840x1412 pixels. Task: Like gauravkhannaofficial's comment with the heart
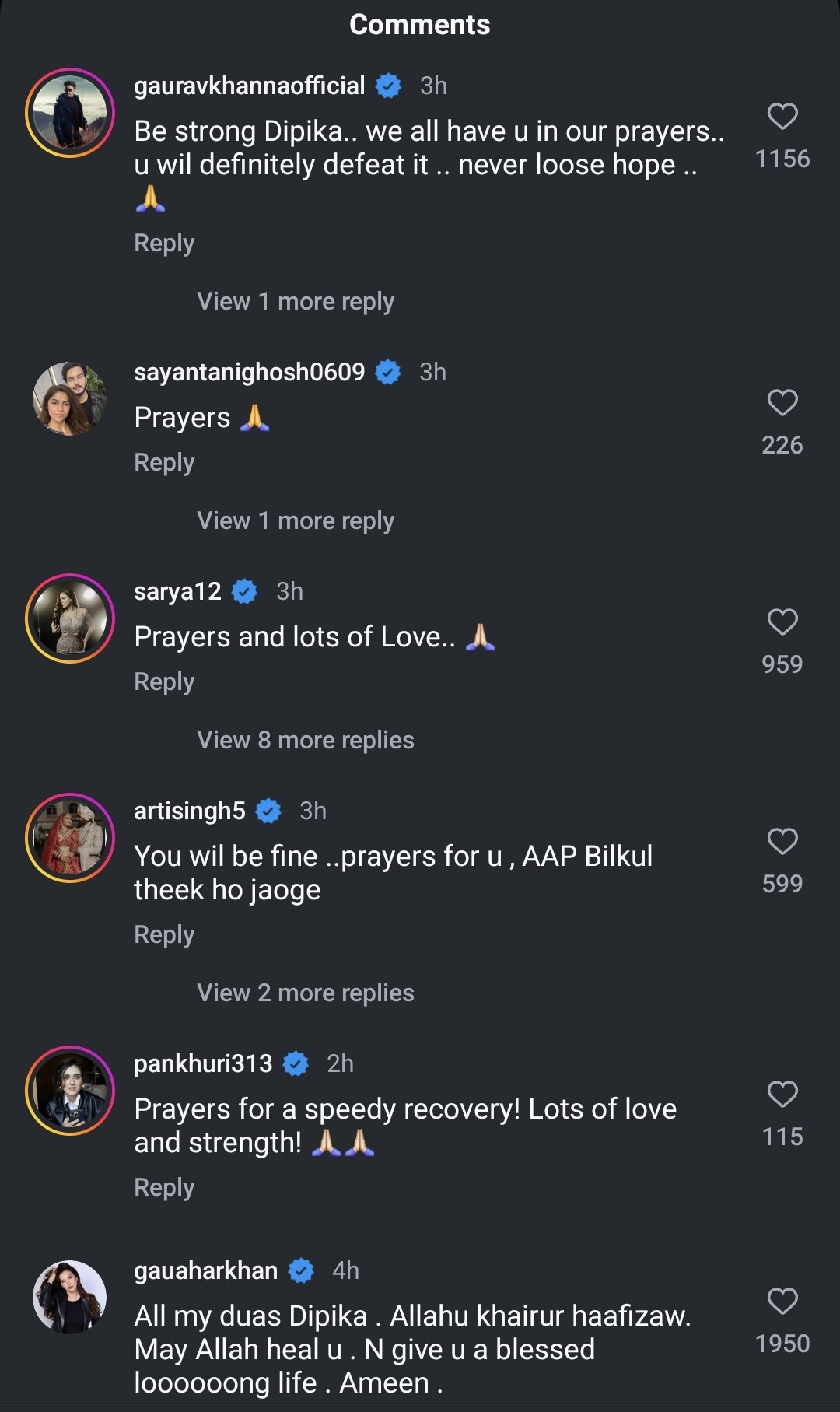pos(782,117)
